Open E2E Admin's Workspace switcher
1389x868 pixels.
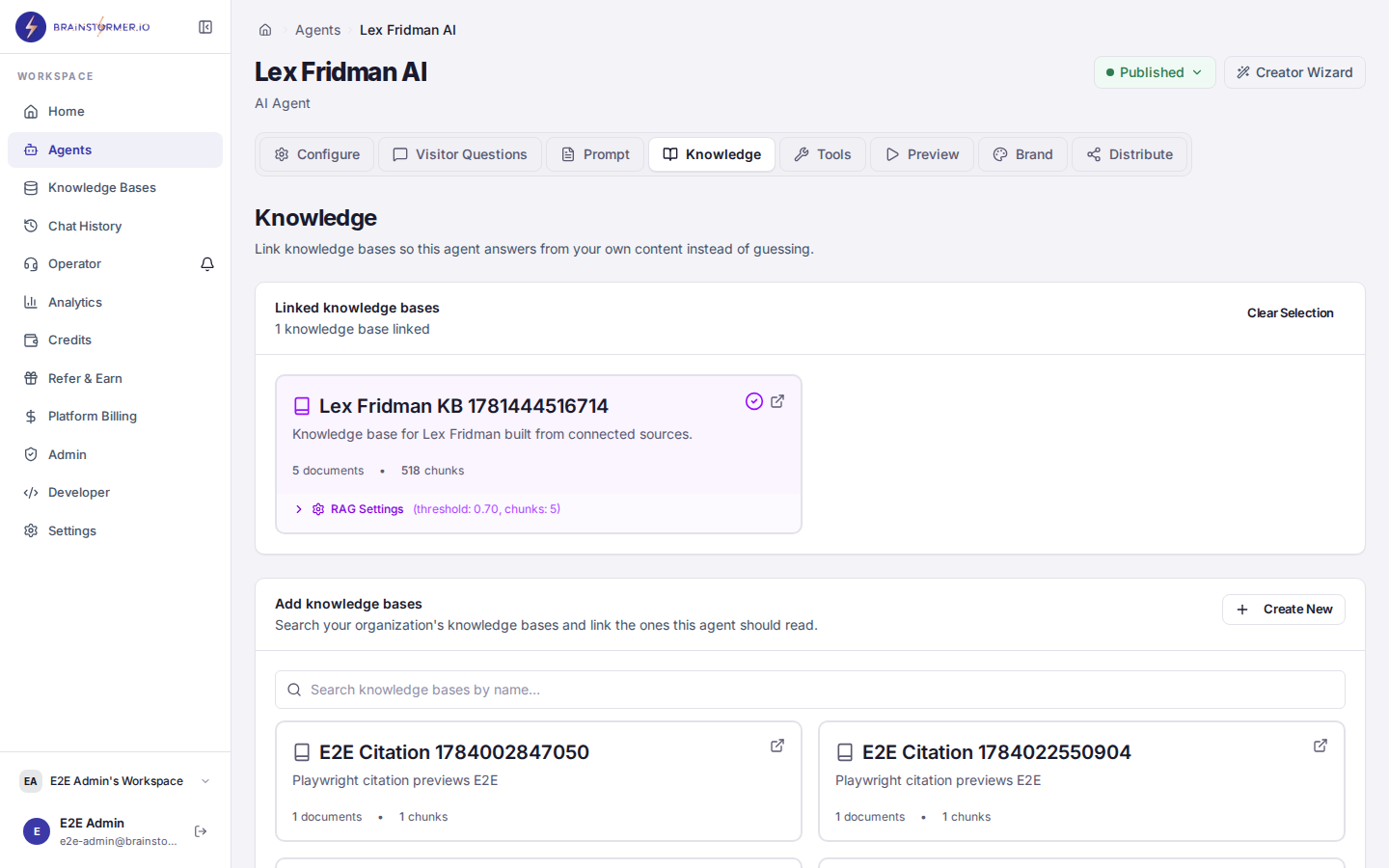(116, 781)
